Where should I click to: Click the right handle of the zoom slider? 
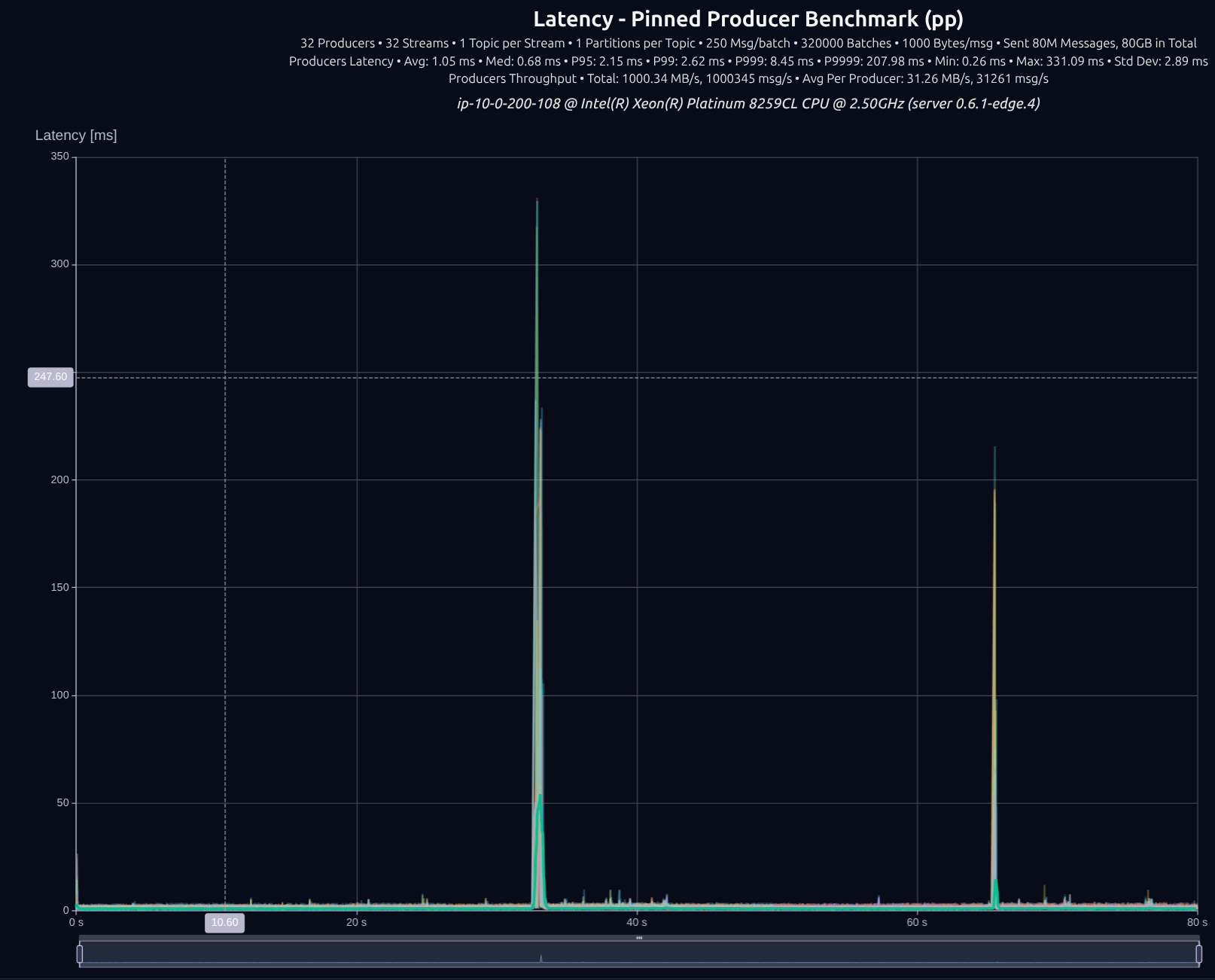1198,954
